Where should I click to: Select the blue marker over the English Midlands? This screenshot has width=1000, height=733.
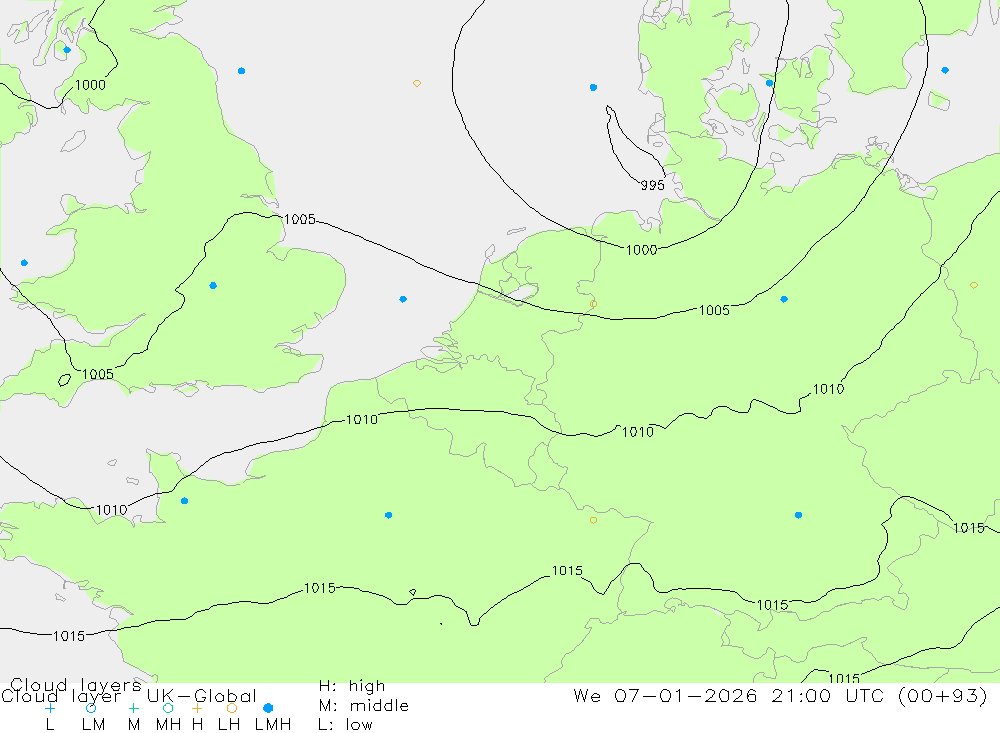(213, 286)
